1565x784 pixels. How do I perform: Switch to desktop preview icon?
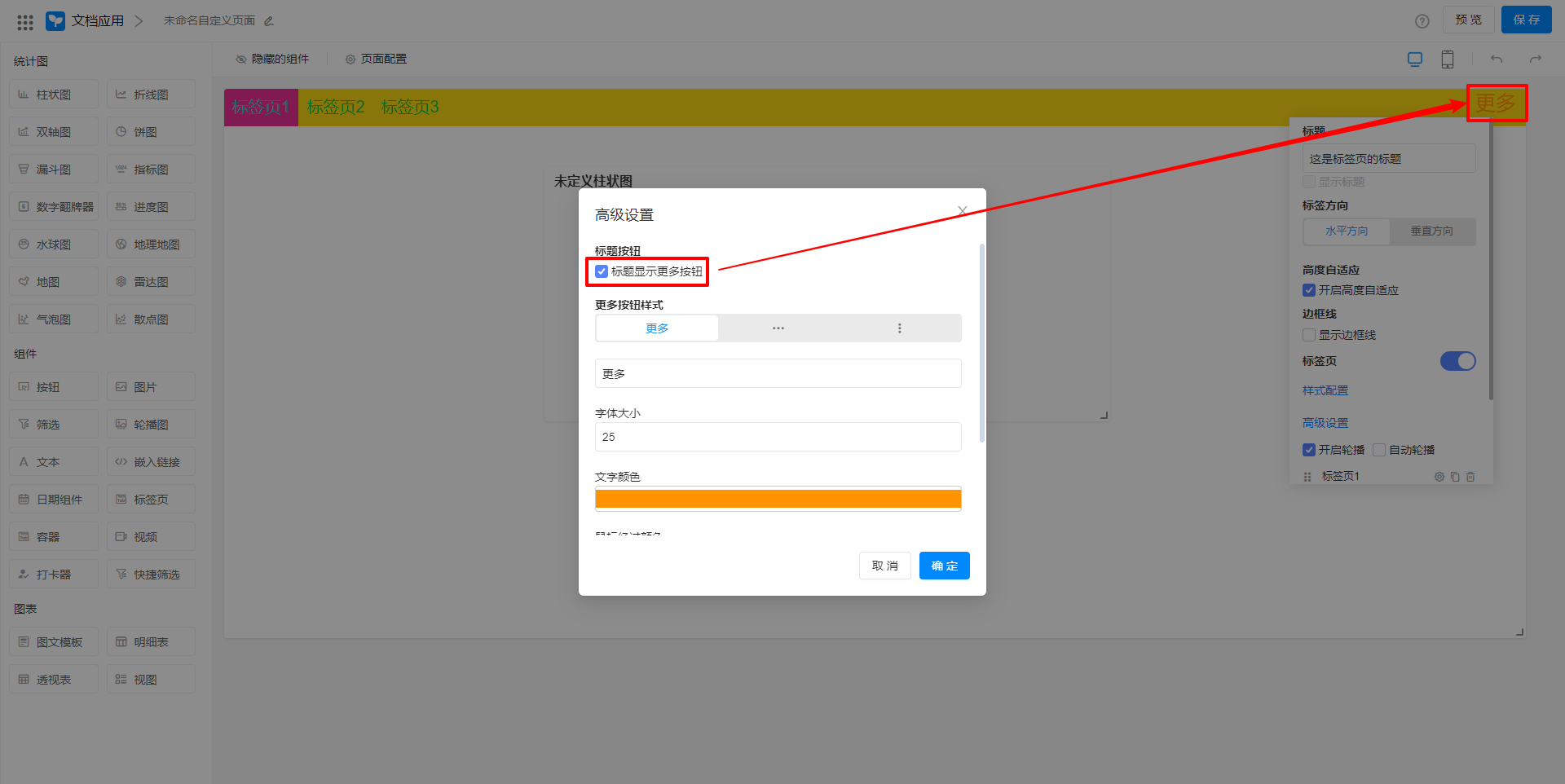pos(1415,59)
